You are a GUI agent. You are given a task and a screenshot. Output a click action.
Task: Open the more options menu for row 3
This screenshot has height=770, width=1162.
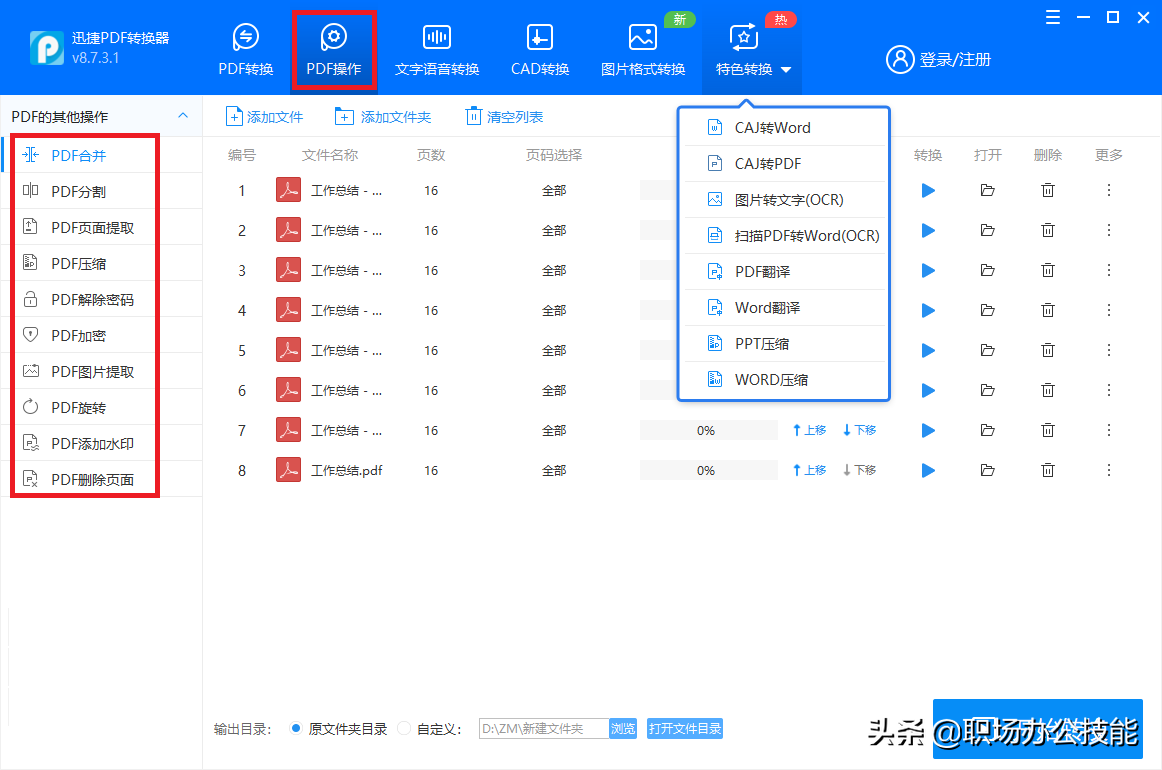click(1108, 270)
